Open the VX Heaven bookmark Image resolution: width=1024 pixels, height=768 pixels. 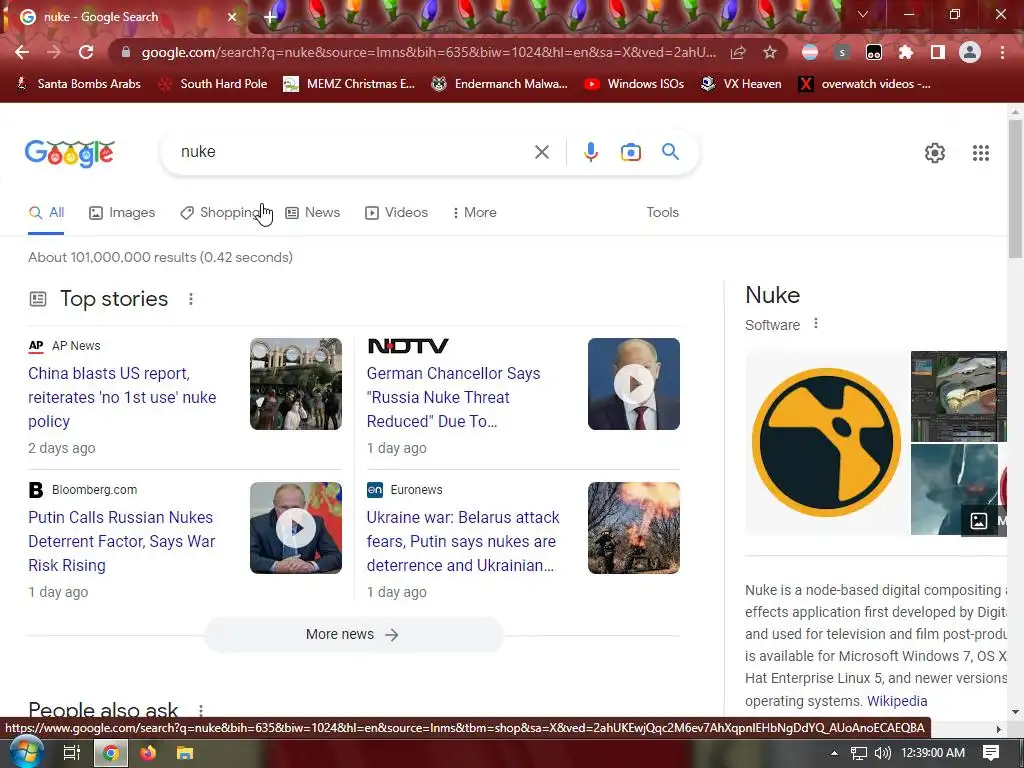pyautogui.click(x=741, y=84)
